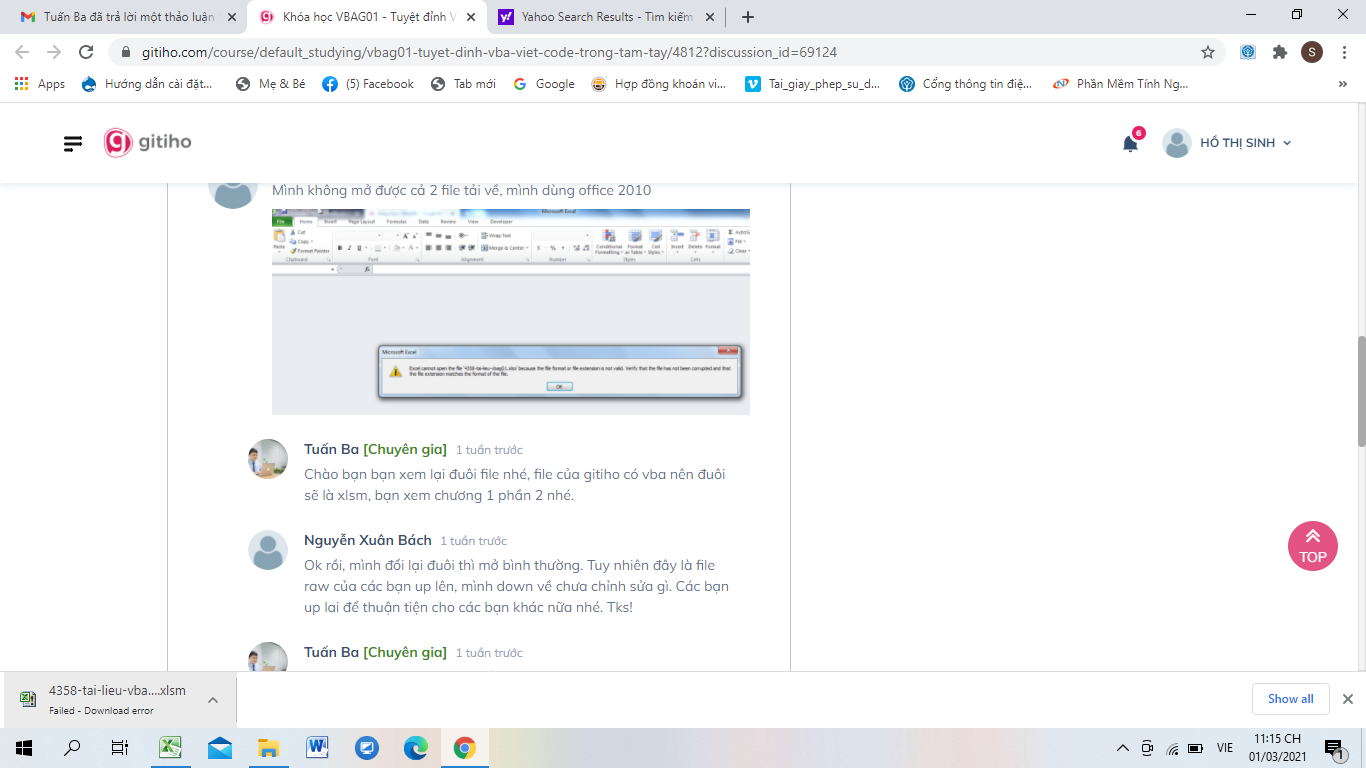Show hidden system tray icons

(1123, 748)
